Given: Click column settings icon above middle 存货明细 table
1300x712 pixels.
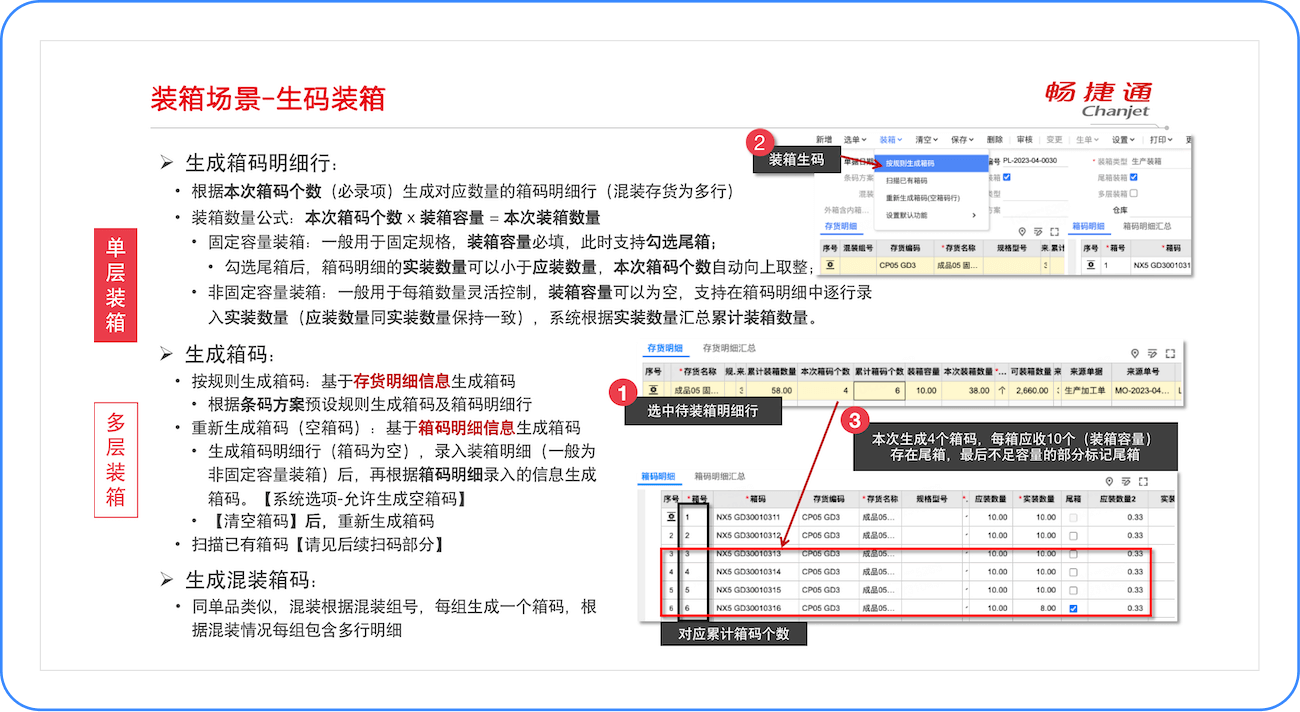Looking at the screenshot, I should coord(1152,353).
